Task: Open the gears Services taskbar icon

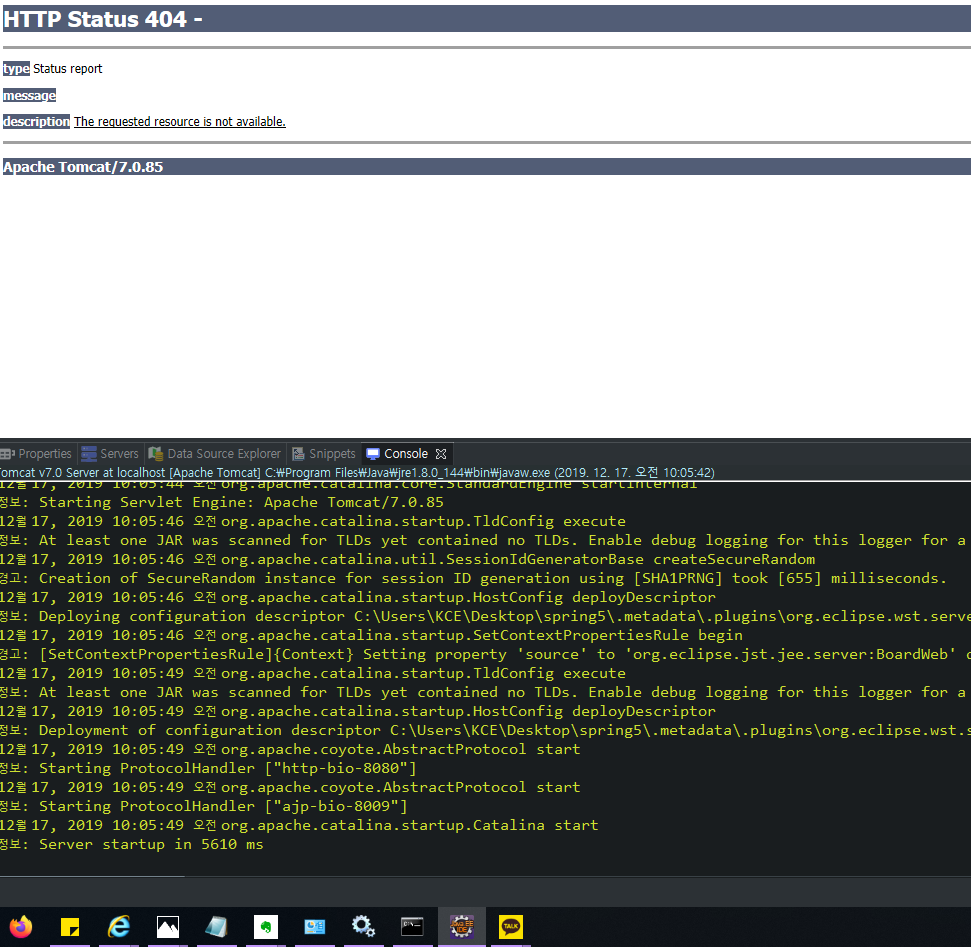Action: [x=364, y=927]
